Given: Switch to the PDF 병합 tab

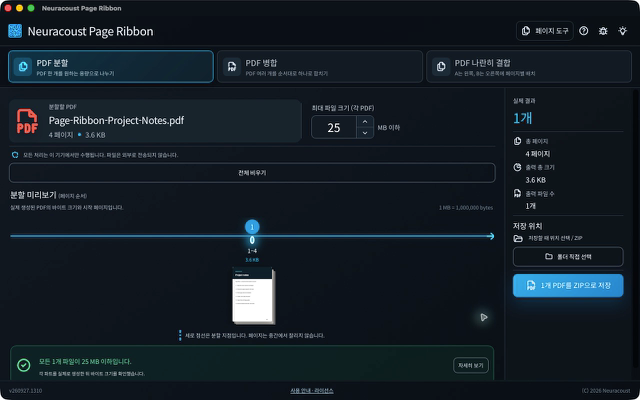Looking at the screenshot, I should [x=320, y=67].
